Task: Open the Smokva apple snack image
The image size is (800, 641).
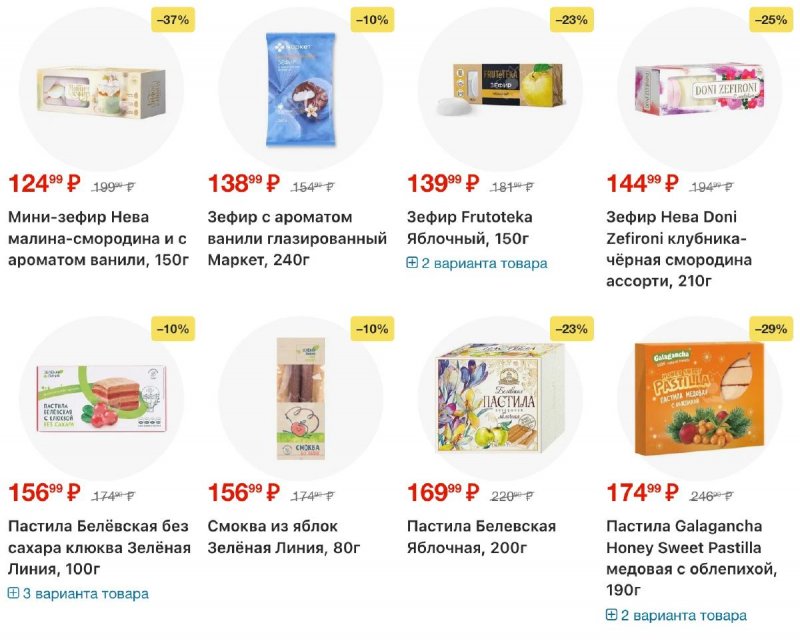Action: click(x=300, y=398)
